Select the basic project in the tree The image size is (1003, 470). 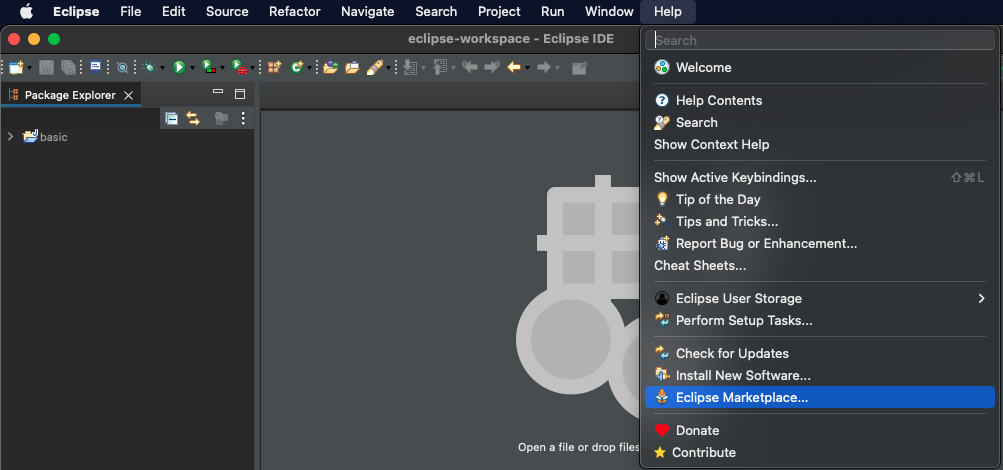tap(54, 137)
